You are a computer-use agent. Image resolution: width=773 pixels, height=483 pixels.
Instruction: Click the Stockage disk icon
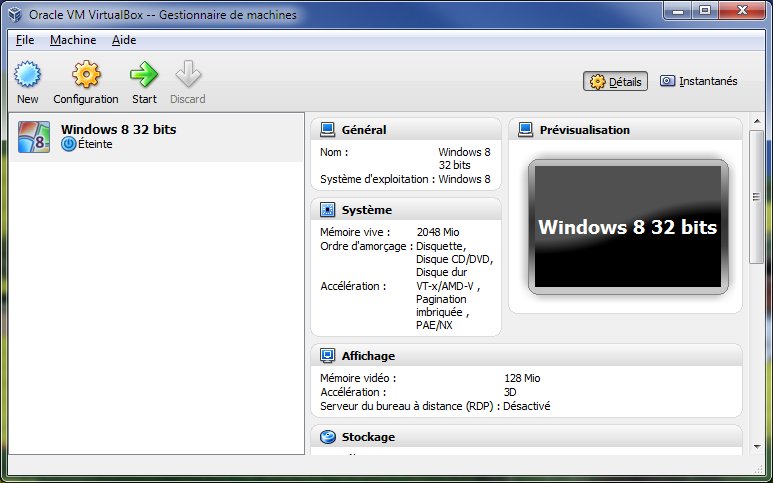[327, 437]
